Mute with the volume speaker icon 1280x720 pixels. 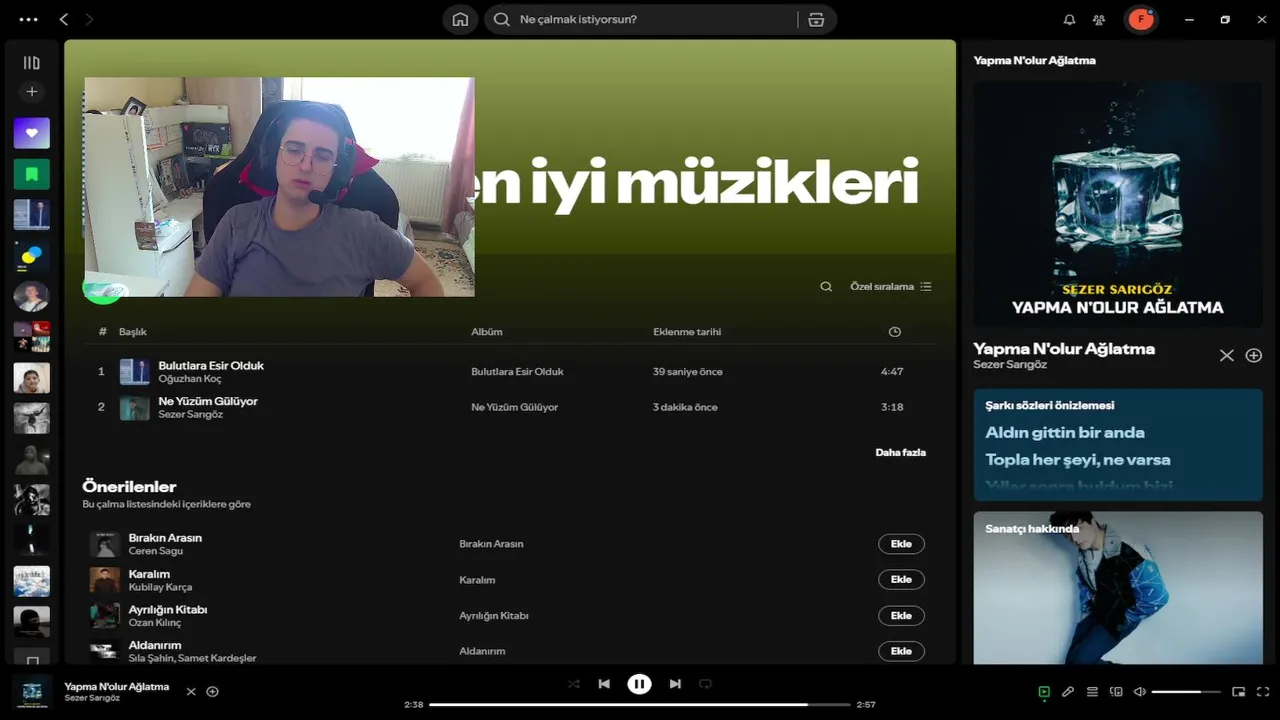[1139, 691]
